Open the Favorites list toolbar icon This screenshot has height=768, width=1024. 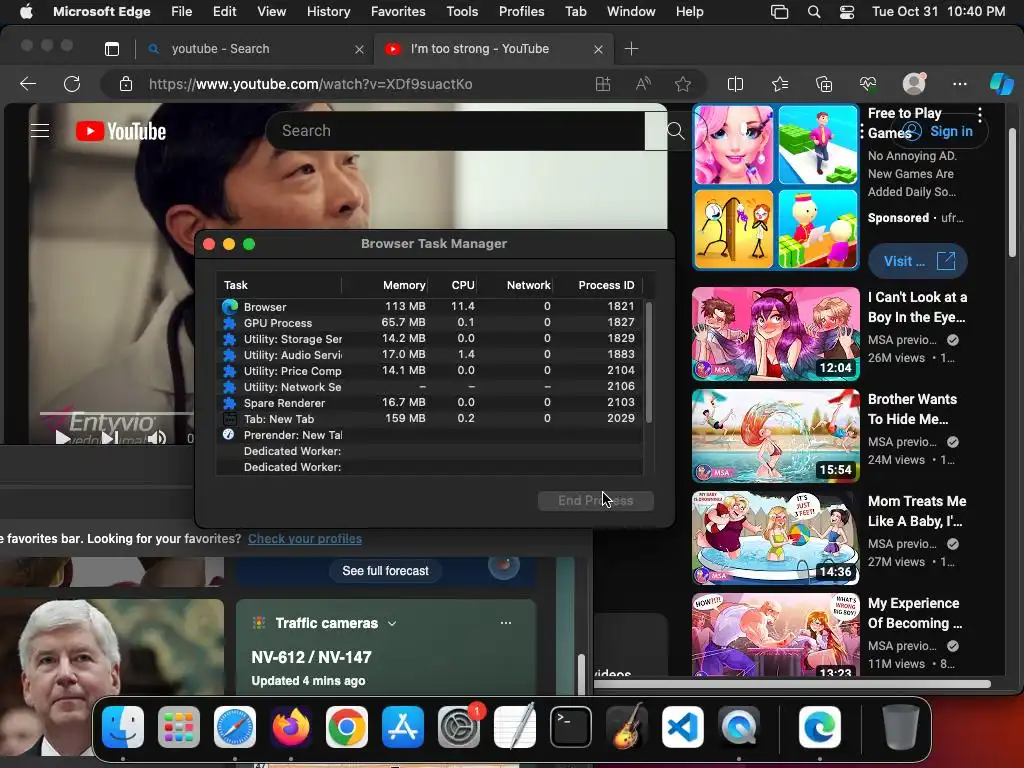coord(780,84)
